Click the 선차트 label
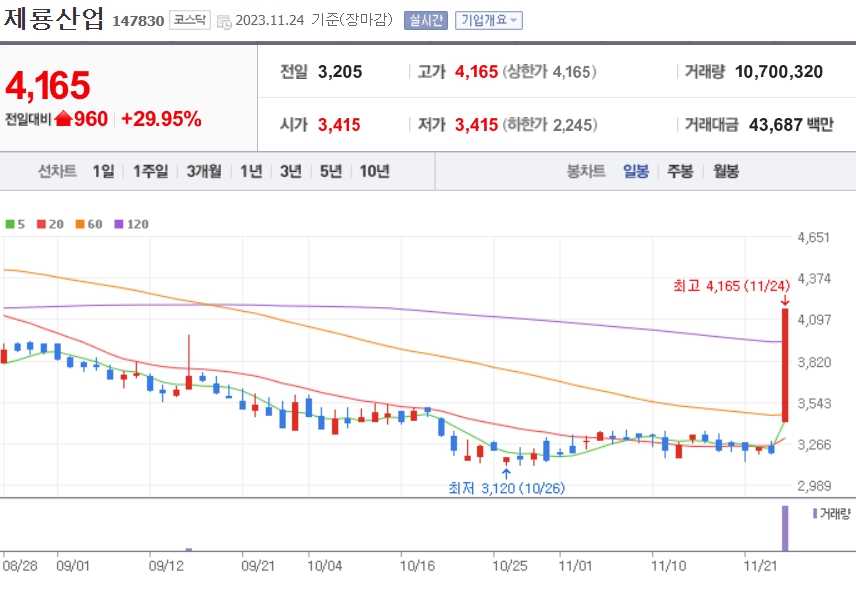 pos(57,171)
